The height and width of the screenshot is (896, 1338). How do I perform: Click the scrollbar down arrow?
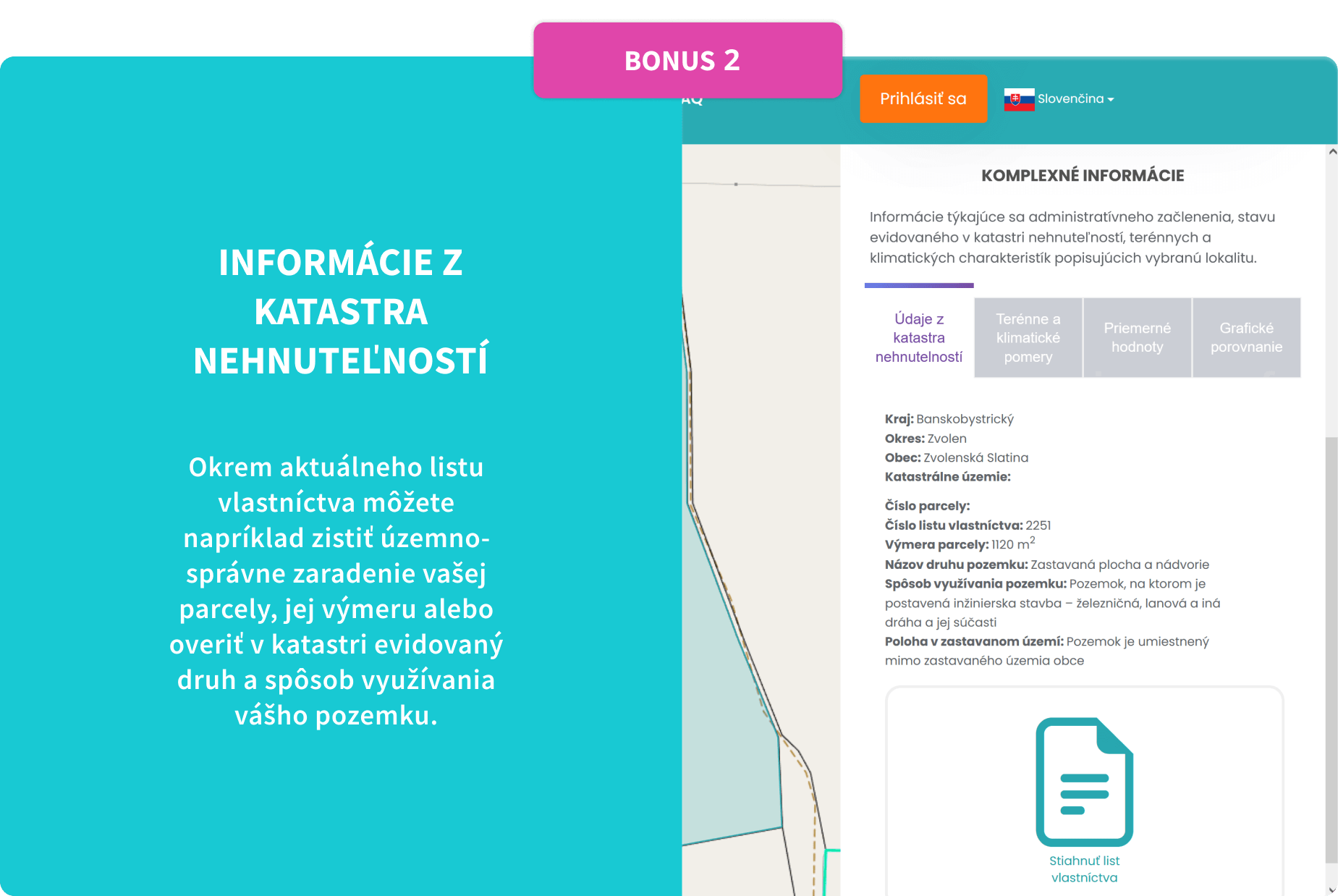point(1331,889)
